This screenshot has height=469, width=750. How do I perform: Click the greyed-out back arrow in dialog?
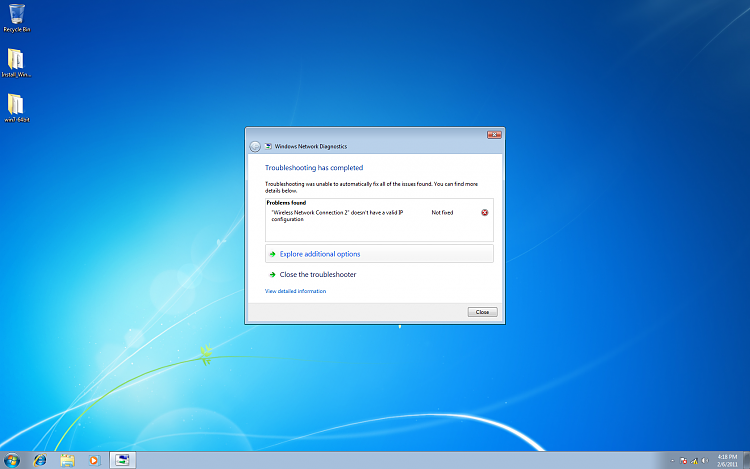tap(255, 146)
